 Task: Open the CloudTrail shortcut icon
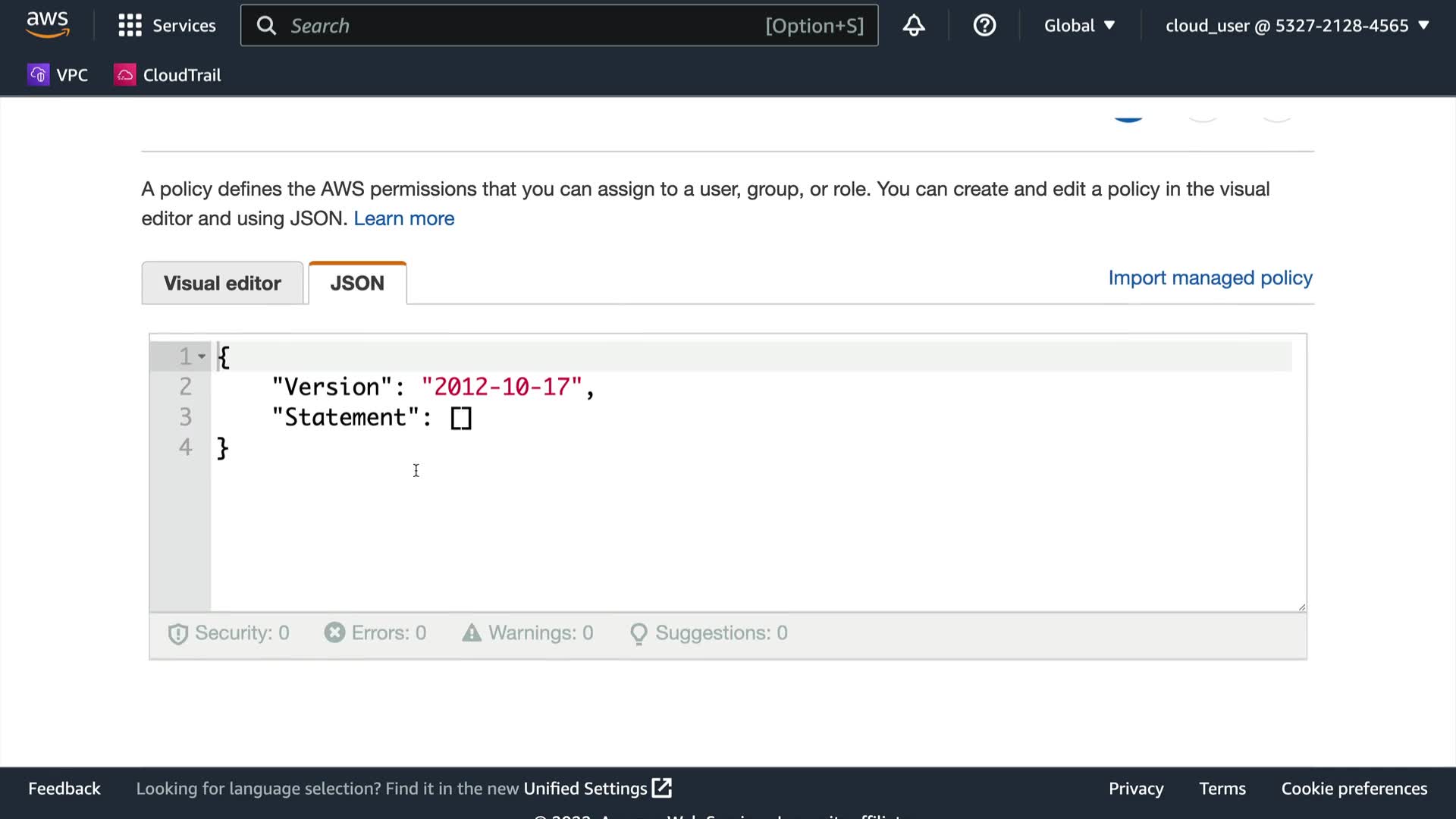(x=124, y=75)
